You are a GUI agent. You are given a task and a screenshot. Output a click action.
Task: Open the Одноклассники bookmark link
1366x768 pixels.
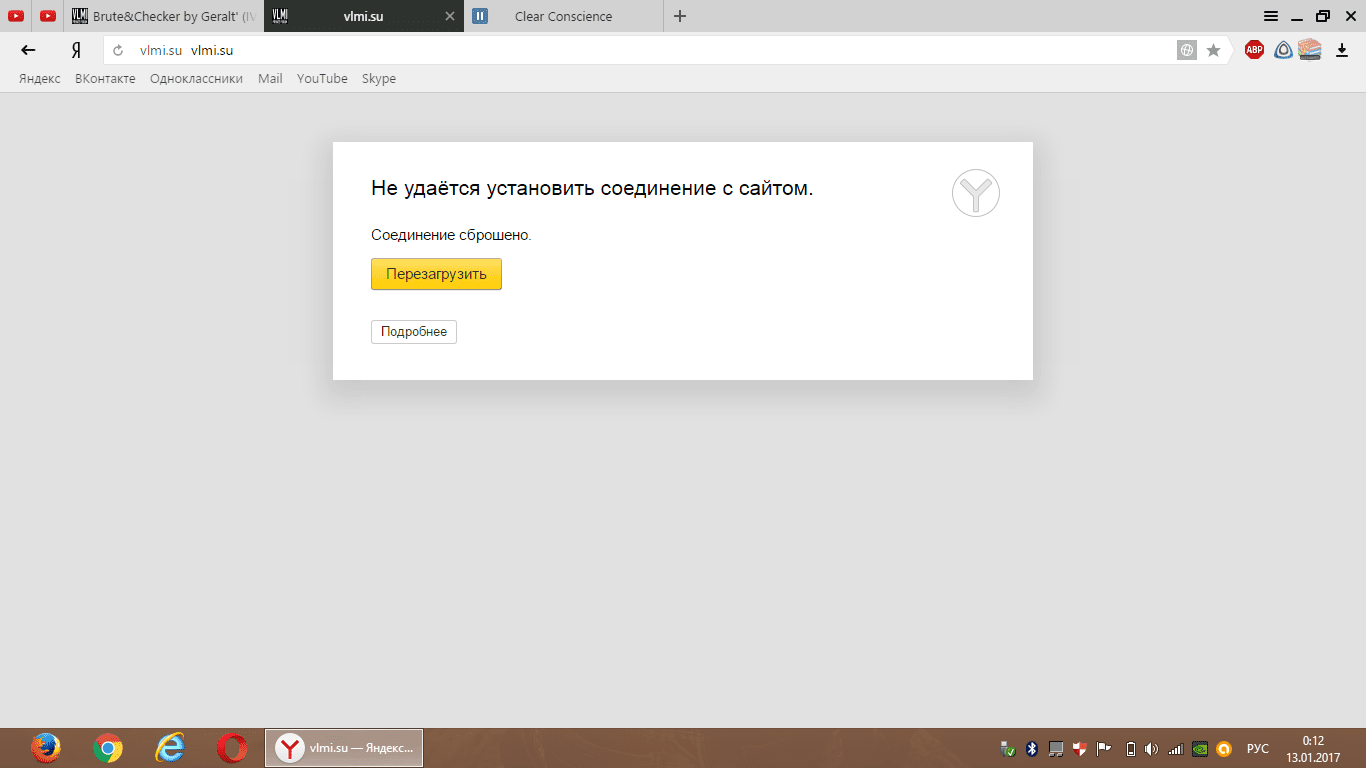(196, 79)
